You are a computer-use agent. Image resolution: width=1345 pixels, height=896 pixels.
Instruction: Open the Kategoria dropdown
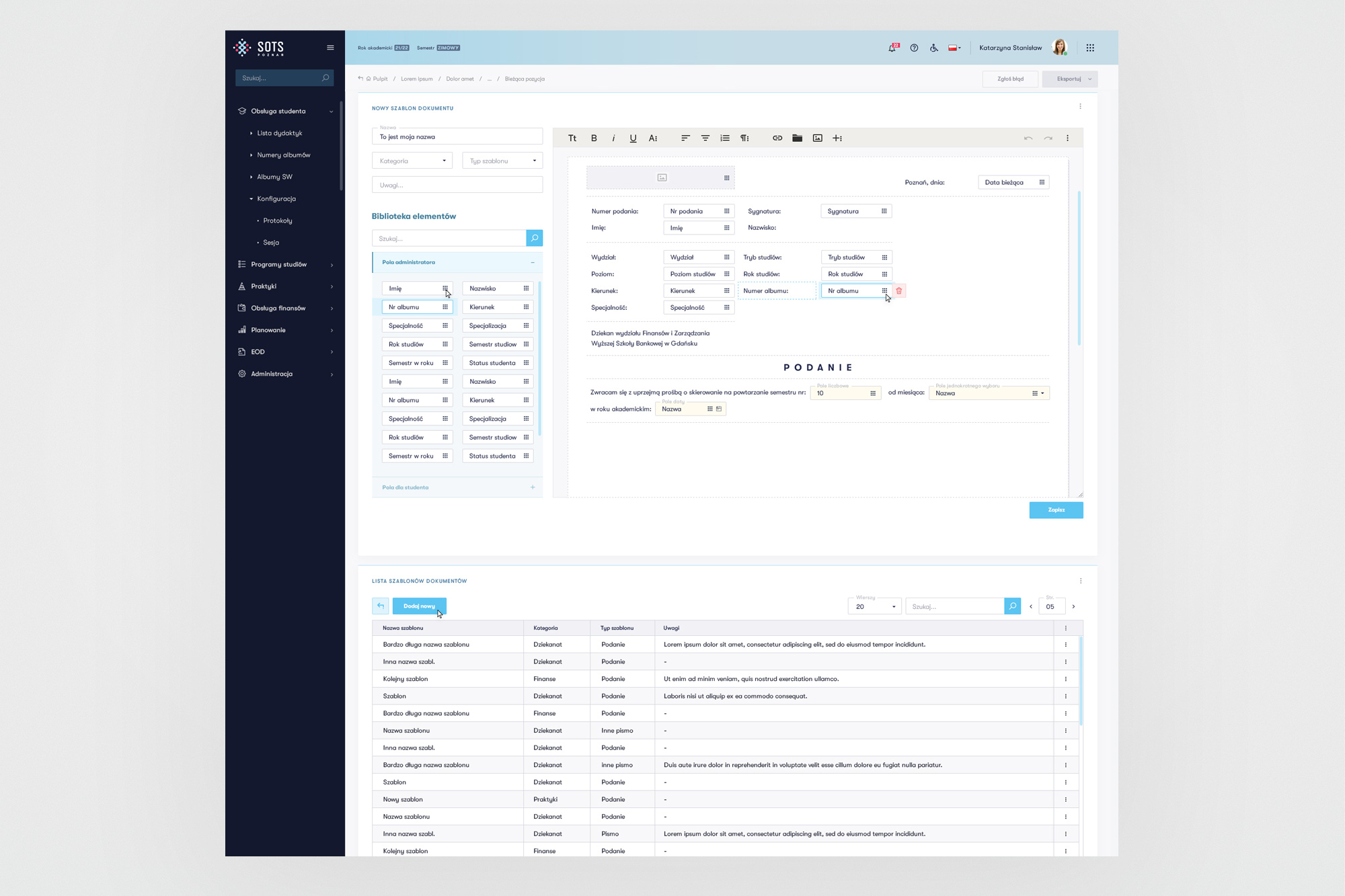[x=412, y=161]
